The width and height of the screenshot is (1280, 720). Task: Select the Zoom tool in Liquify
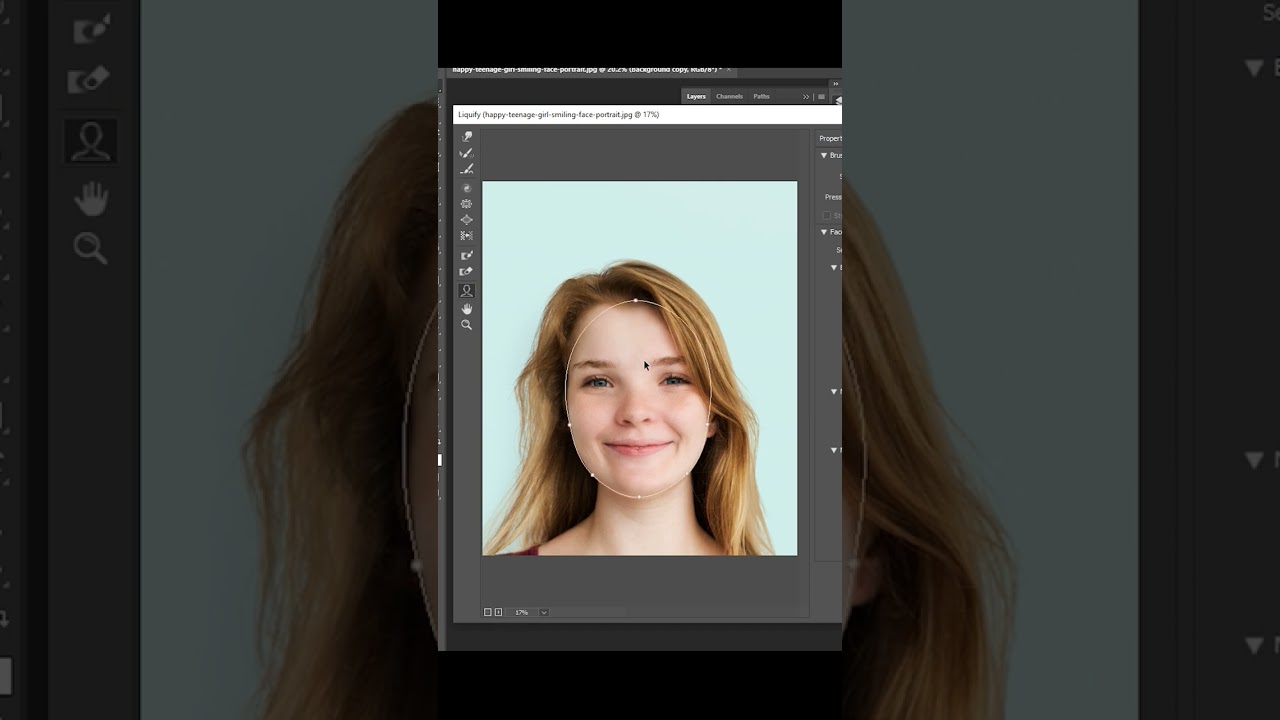pyautogui.click(x=466, y=325)
